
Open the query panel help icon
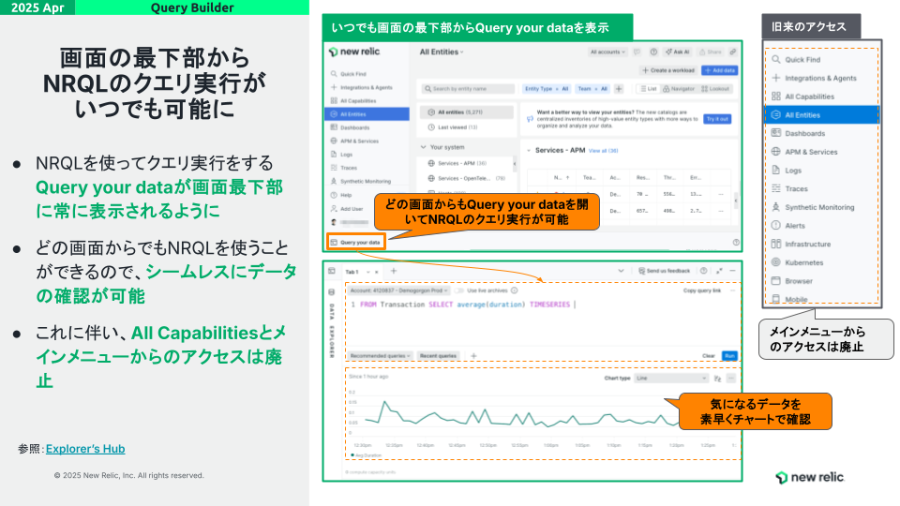pyautogui.click(x=703, y=271)
